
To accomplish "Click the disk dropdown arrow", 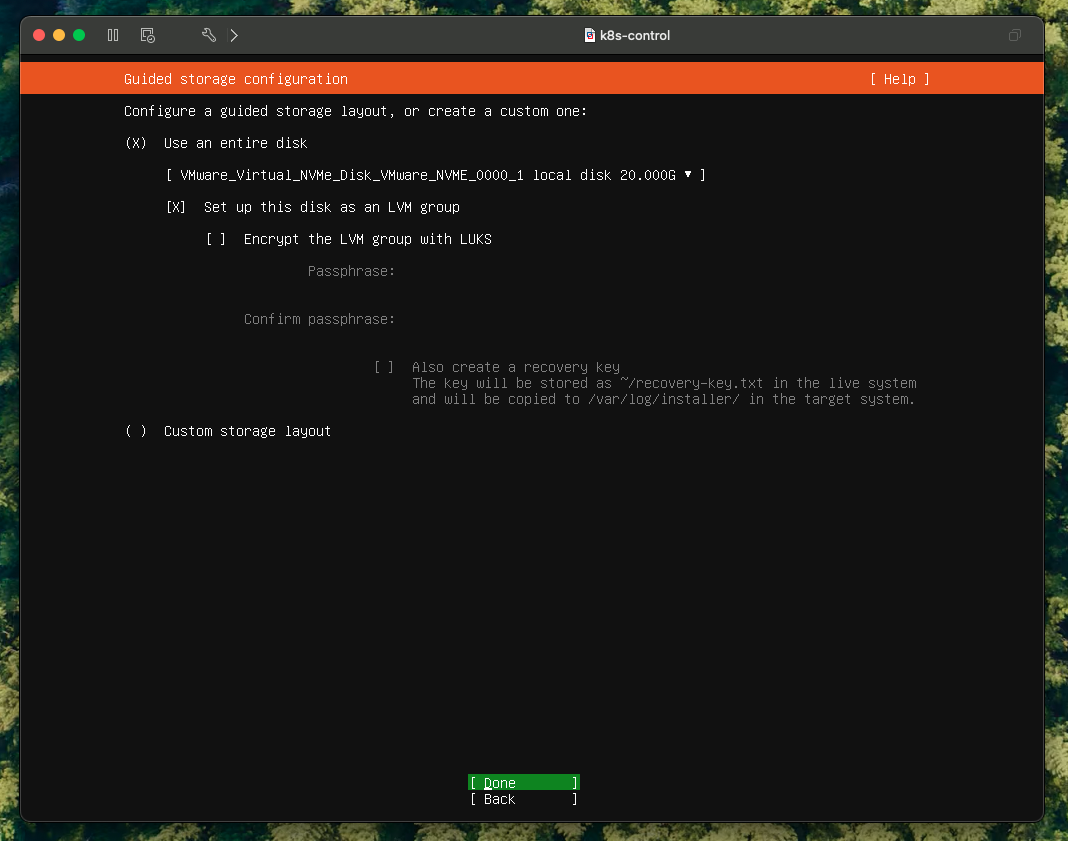I will click(x=688, y=175).
